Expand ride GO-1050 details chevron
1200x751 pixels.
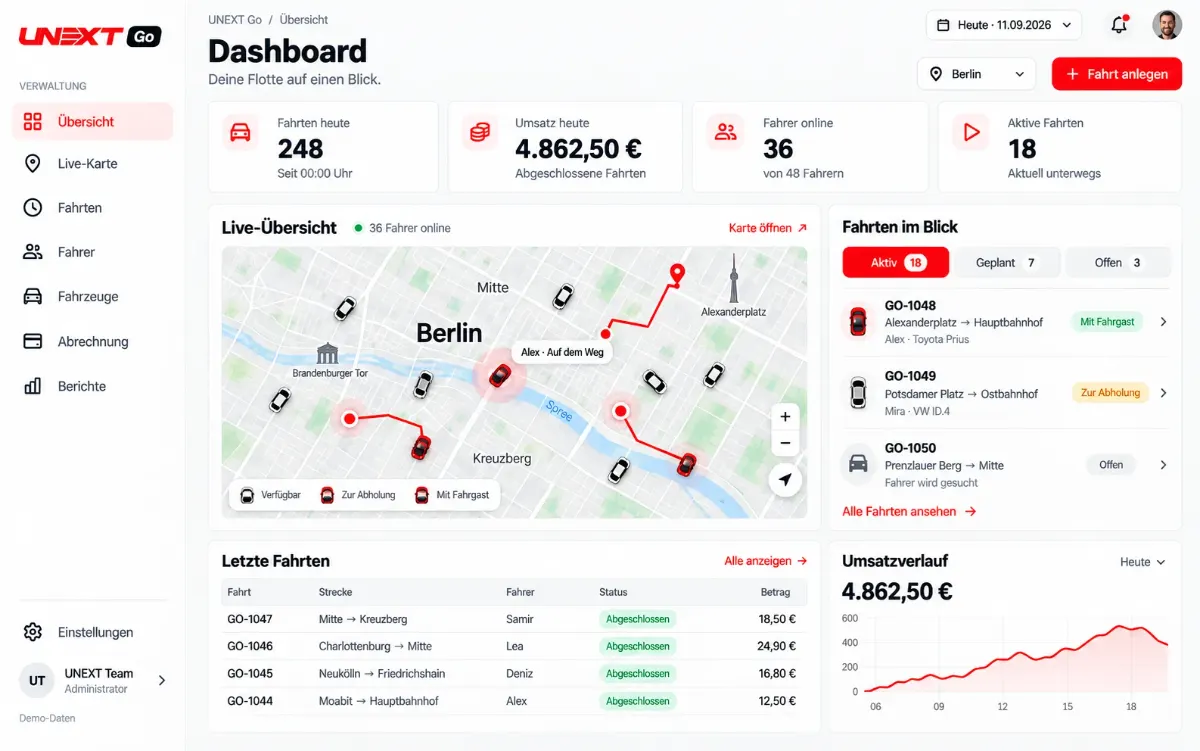[1163, 465]
